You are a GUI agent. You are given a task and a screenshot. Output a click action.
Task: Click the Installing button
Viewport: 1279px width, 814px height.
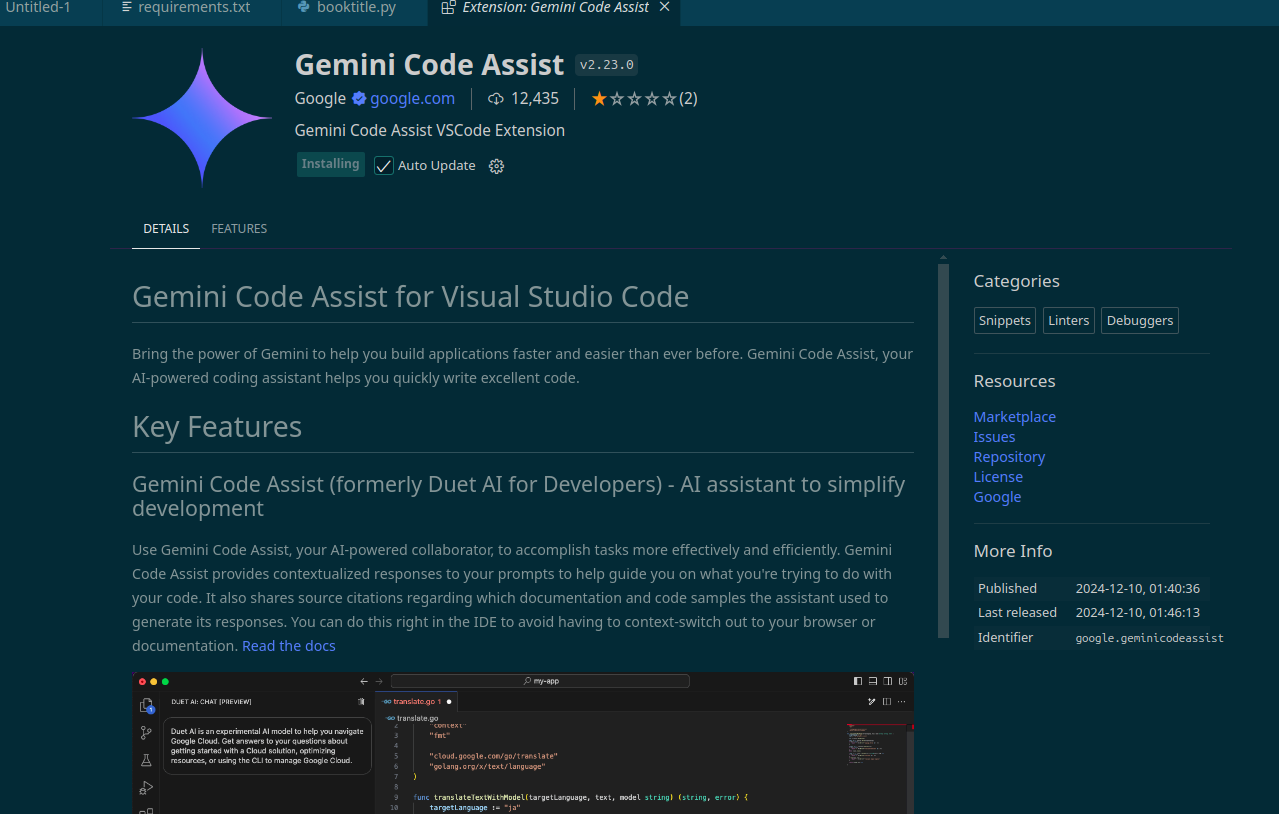coord(330,164)
